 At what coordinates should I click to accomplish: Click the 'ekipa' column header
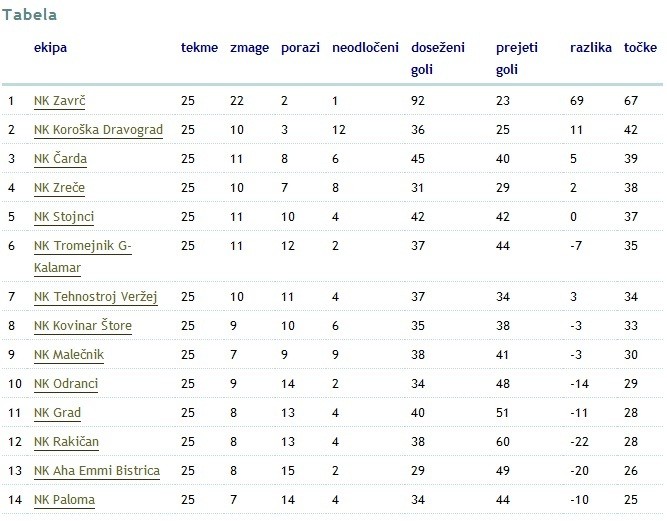(51, 47)
